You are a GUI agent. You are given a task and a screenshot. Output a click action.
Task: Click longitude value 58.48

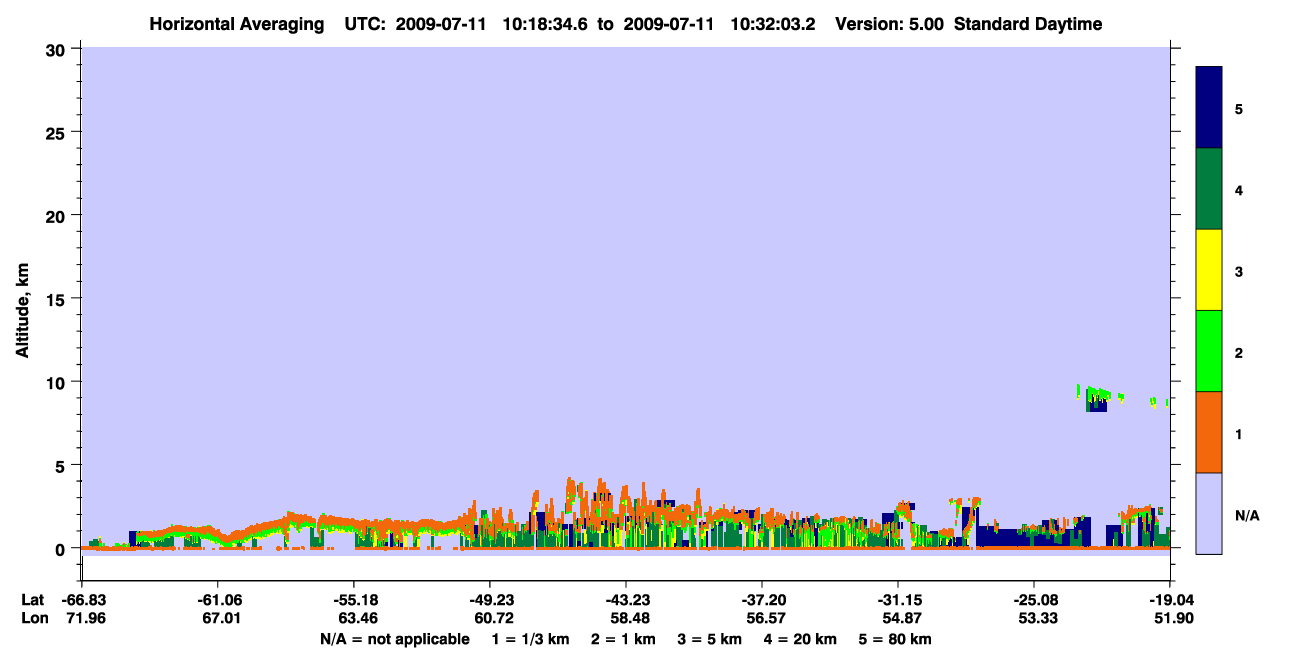pos(628,618)
